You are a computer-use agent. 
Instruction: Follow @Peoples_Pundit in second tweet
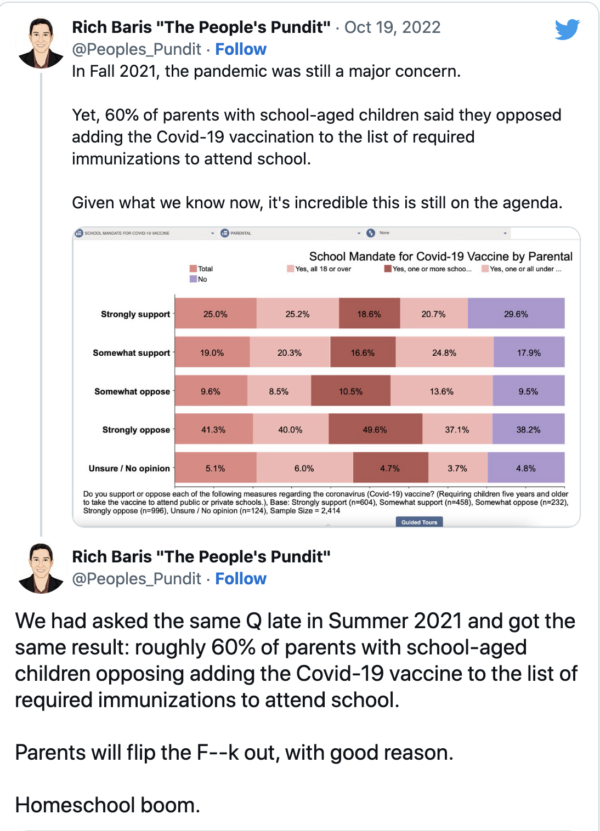(241, 579)
